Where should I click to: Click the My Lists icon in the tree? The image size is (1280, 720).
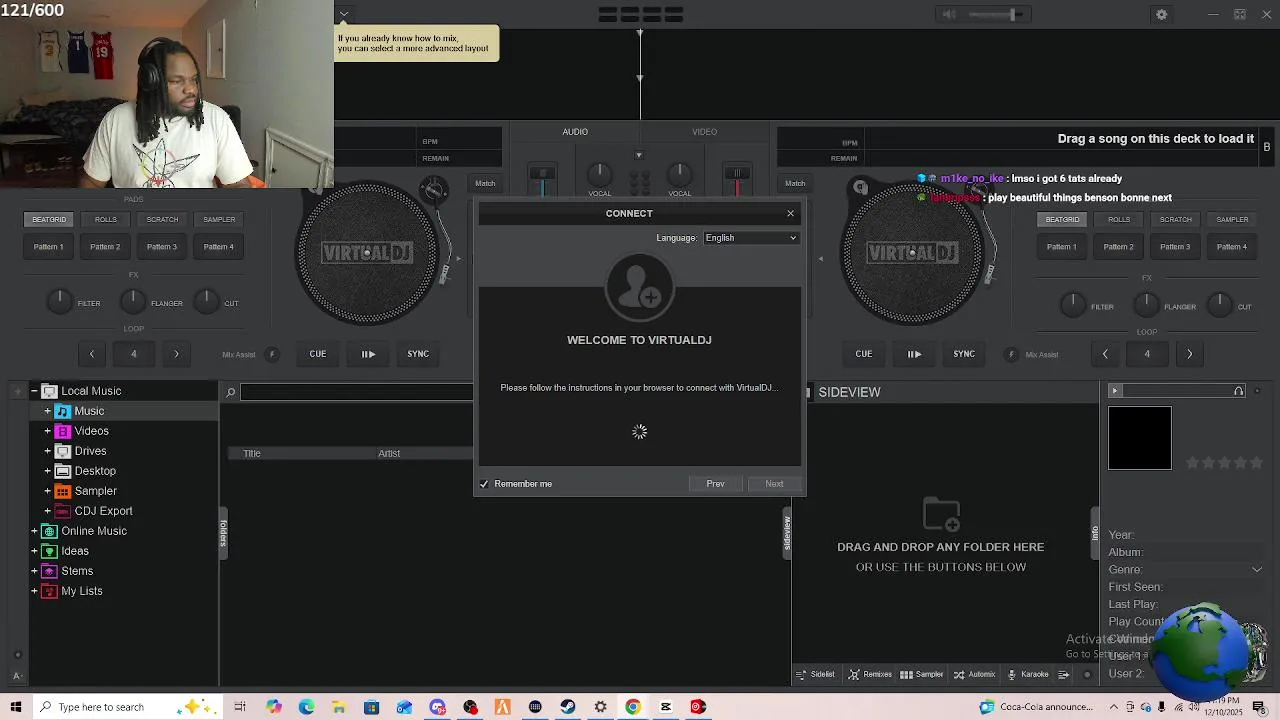[x=49, y=591]
